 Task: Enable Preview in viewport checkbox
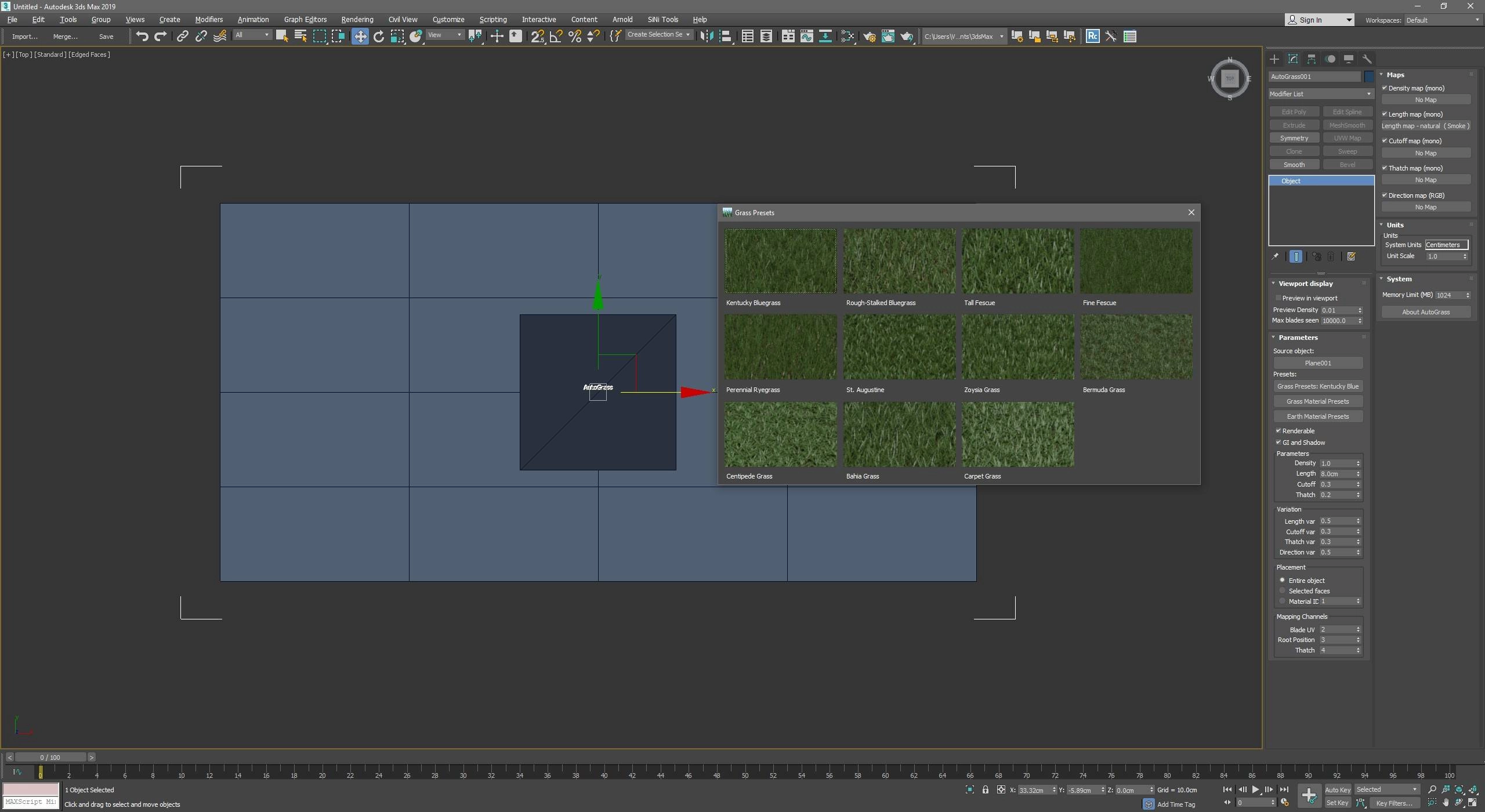tap(1278, 298)
